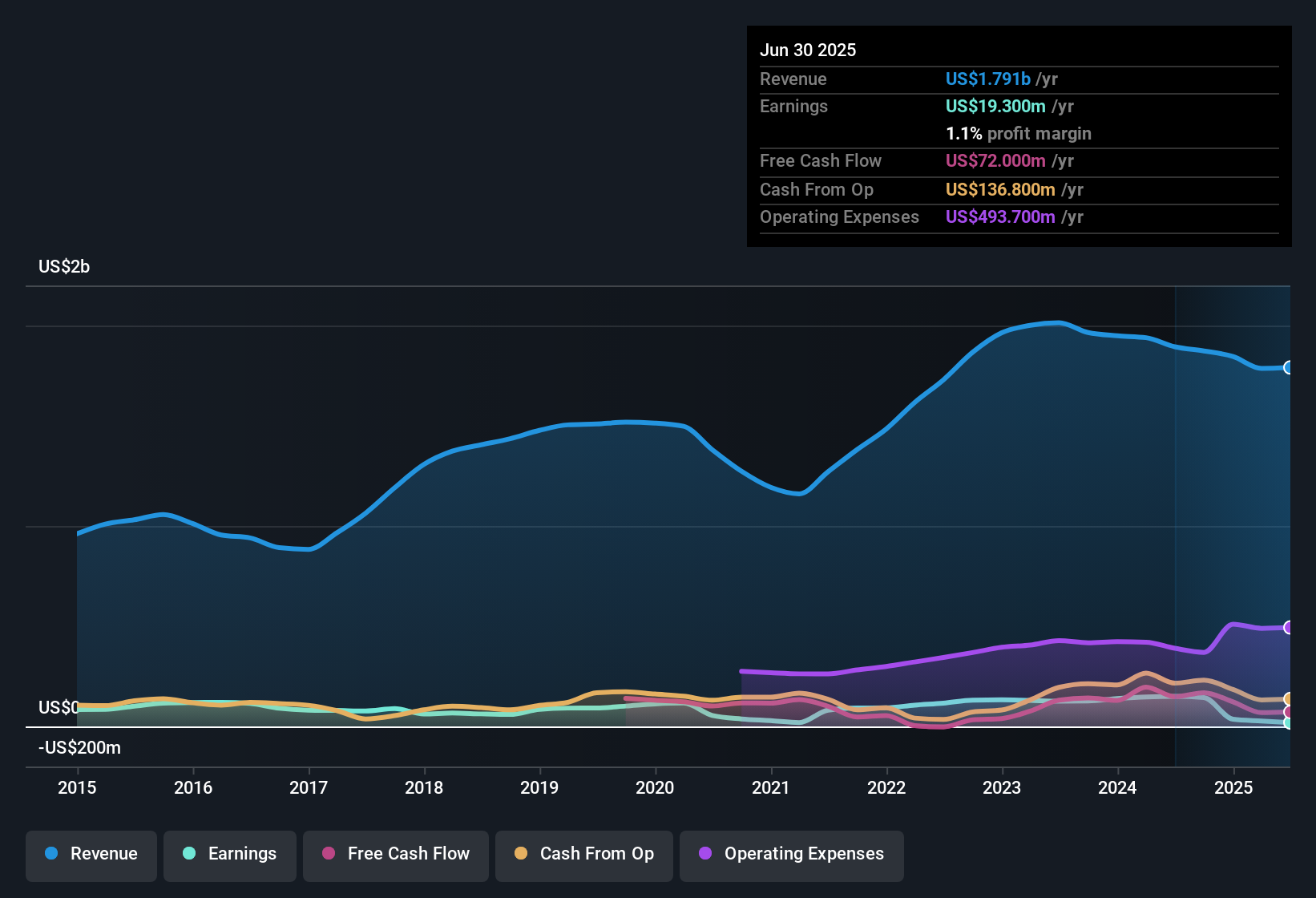Toggle the Operating Expenses series

[791, 854]
